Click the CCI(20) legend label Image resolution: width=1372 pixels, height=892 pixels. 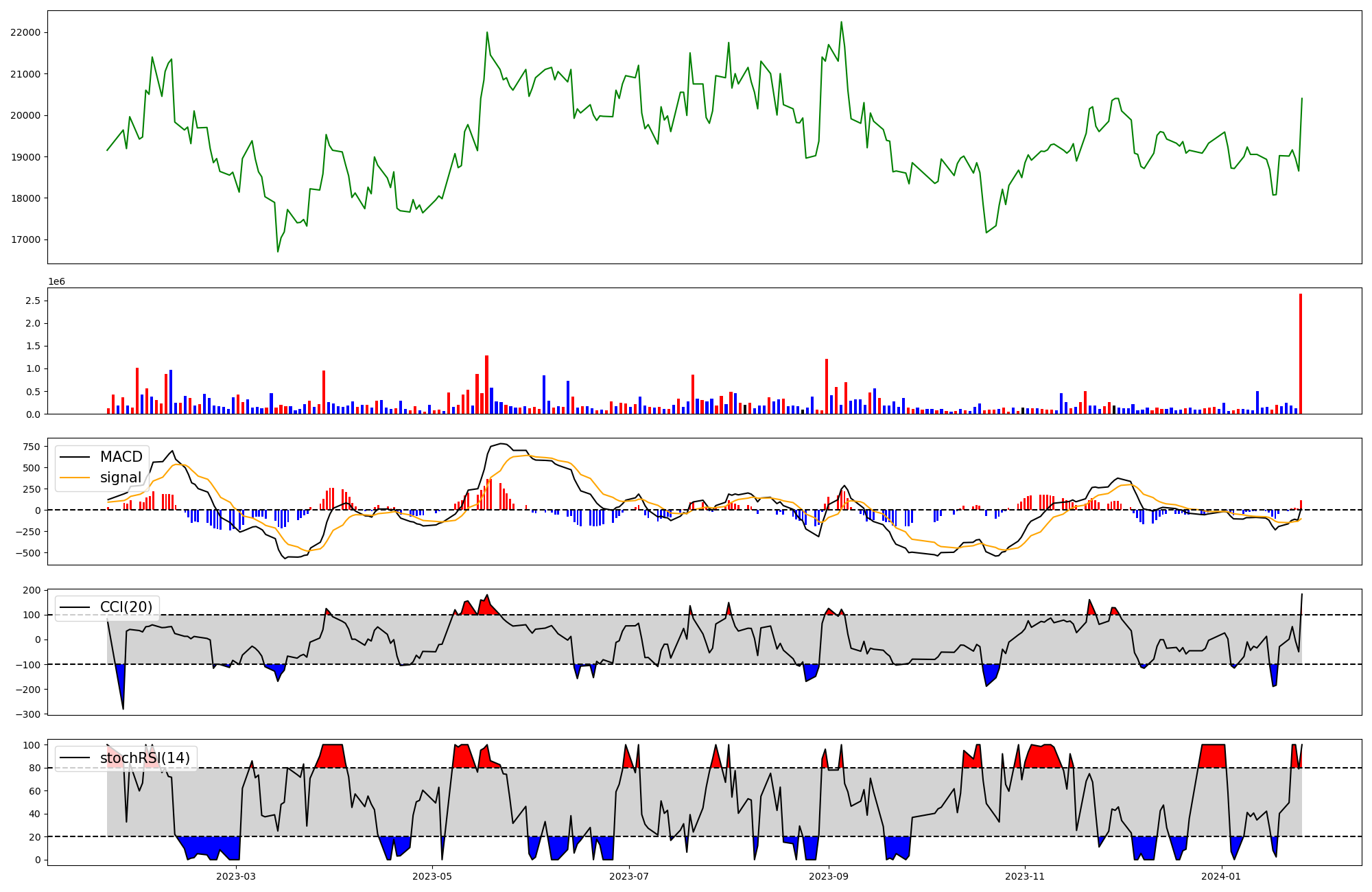(126, 607)
